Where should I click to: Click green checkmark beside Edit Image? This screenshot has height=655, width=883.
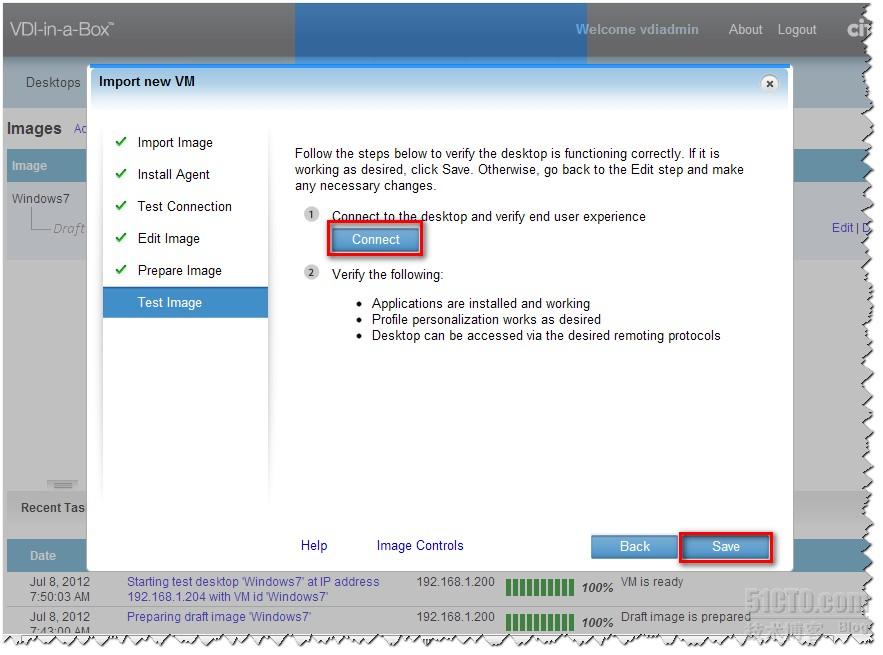121,238
